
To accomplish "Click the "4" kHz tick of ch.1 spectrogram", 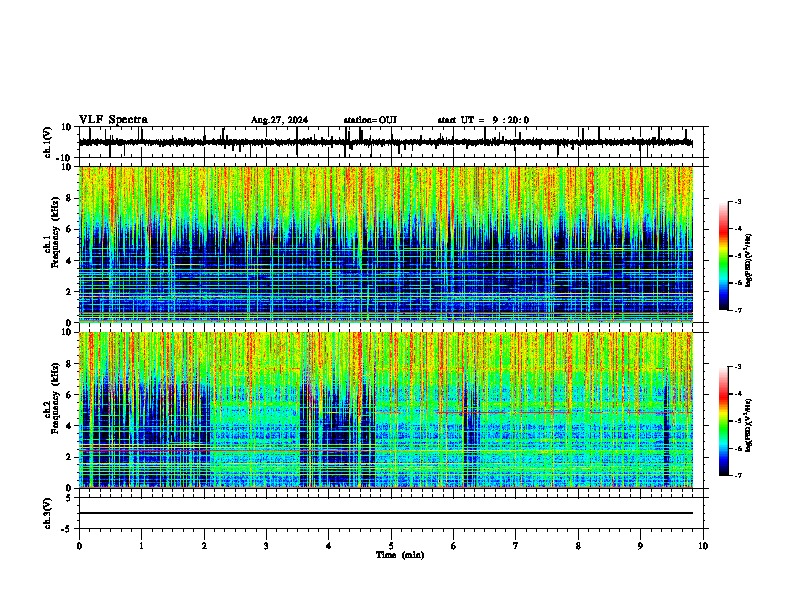I will click(x=70, y=261).
